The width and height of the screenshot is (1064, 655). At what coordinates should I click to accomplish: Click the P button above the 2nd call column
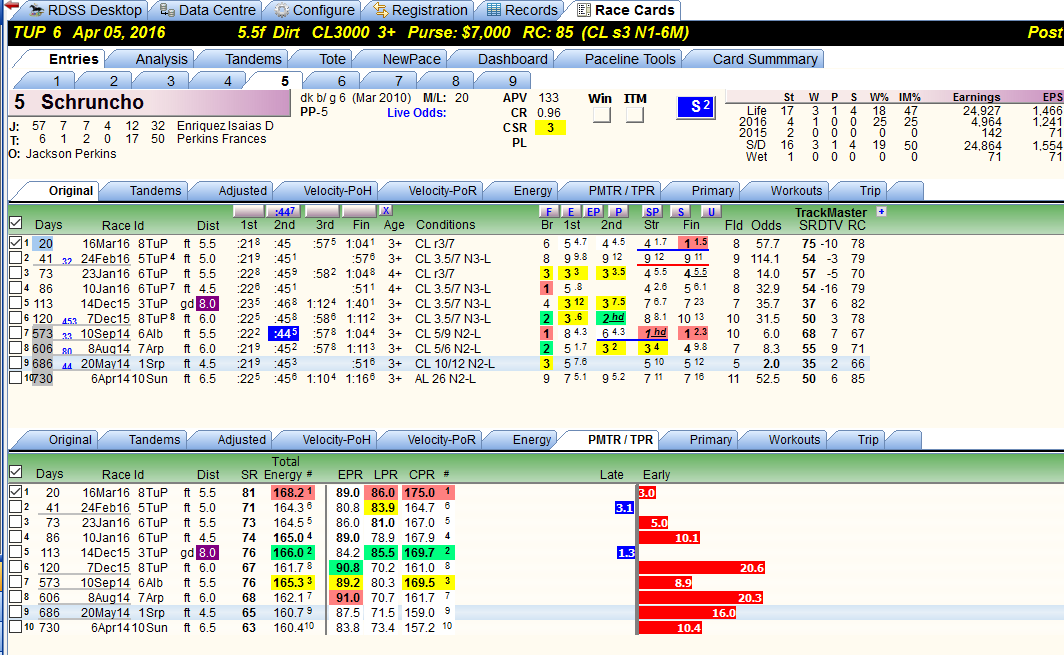point(618,212)
